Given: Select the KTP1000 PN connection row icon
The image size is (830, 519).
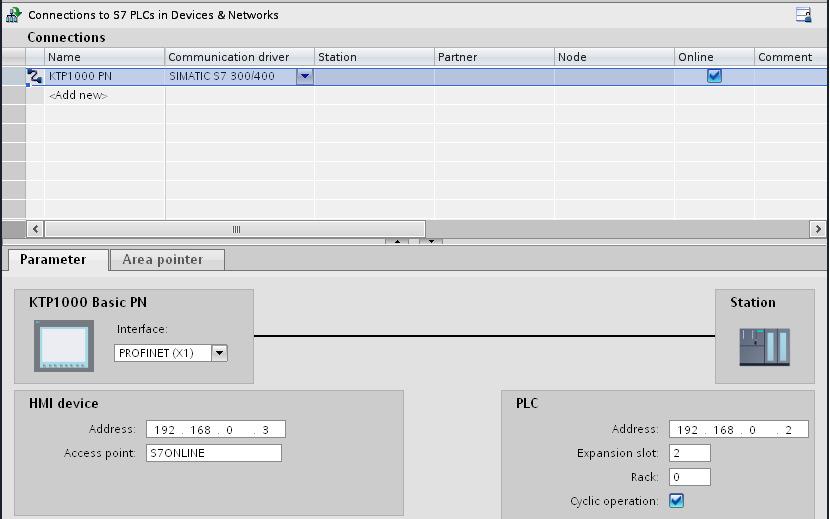Looking at the screenshot, I should (x=35, y=76).
